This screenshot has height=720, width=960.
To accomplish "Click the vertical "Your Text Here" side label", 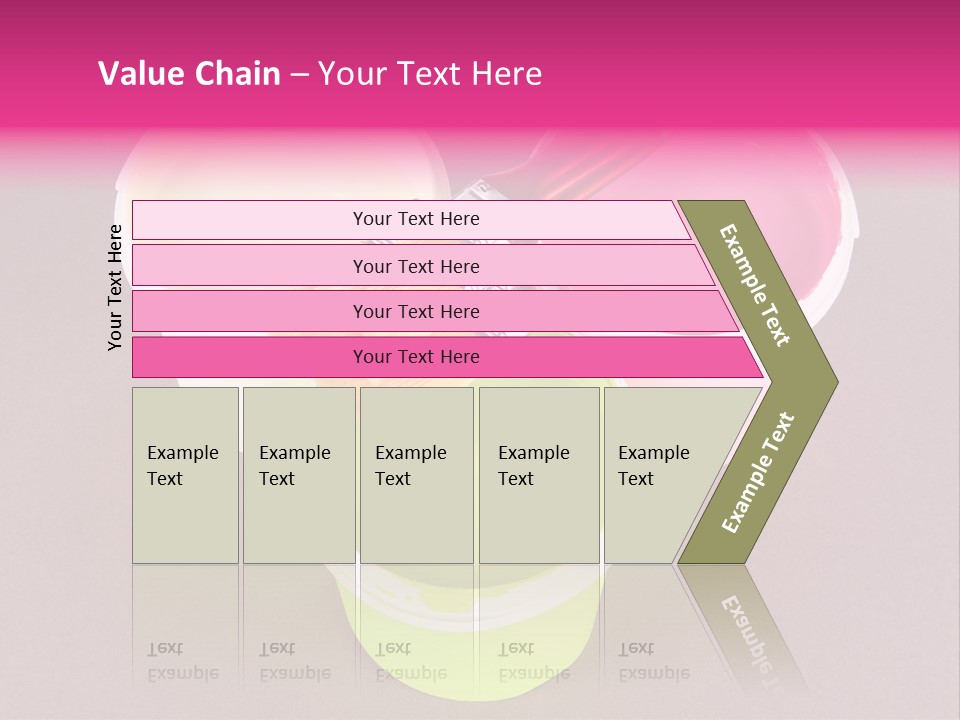I will point(115,287).
